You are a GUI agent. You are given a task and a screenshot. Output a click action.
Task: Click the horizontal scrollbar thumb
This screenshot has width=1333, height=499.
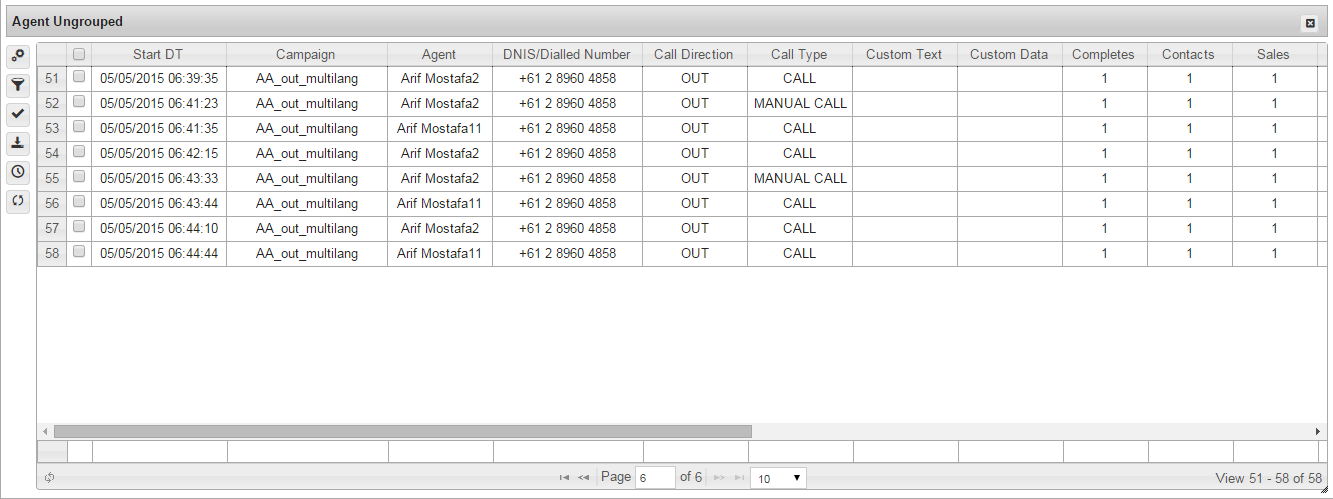(x=402, y=431)
